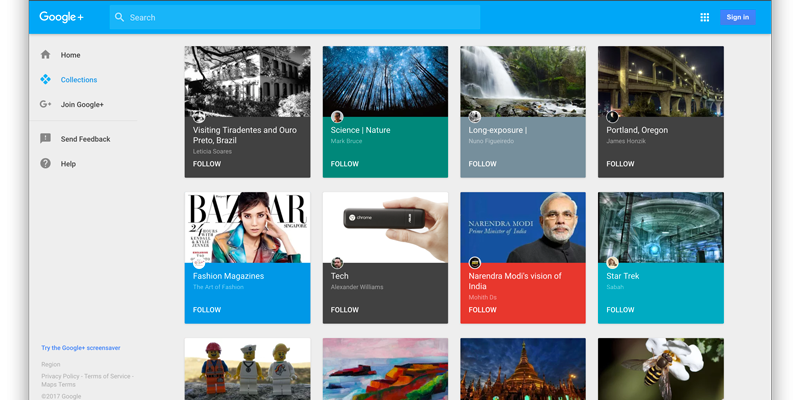Click author name Leticia Soares
Screen dimensions: 800x400
[212, 152]
